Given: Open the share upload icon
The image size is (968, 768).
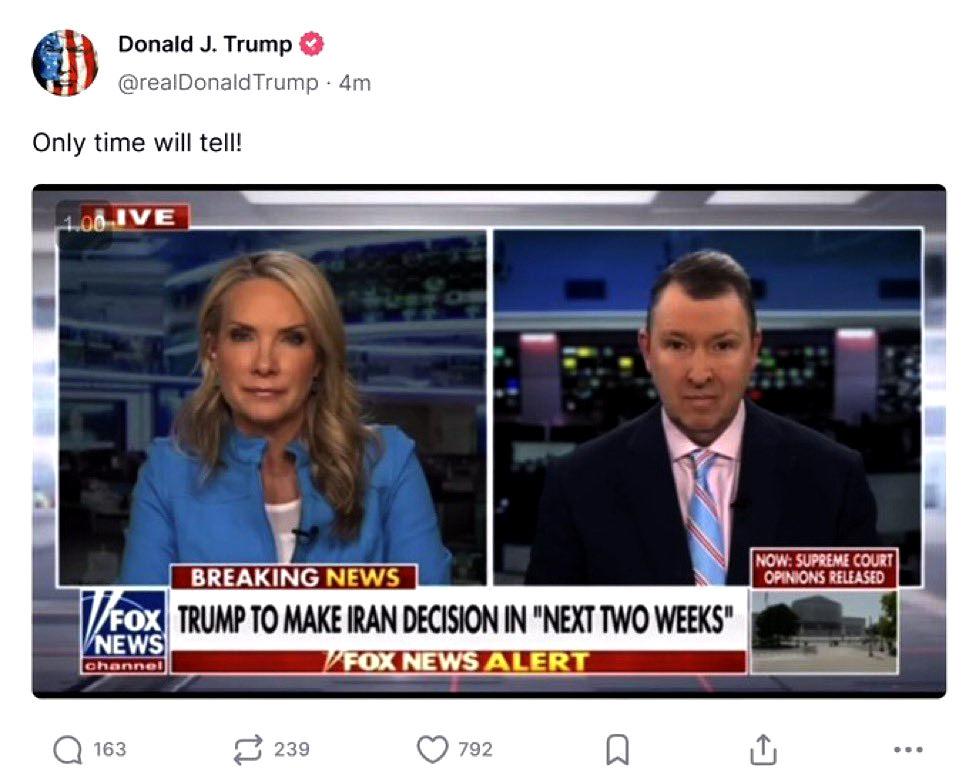Looking at the screenshot, I should pos(763,749).
